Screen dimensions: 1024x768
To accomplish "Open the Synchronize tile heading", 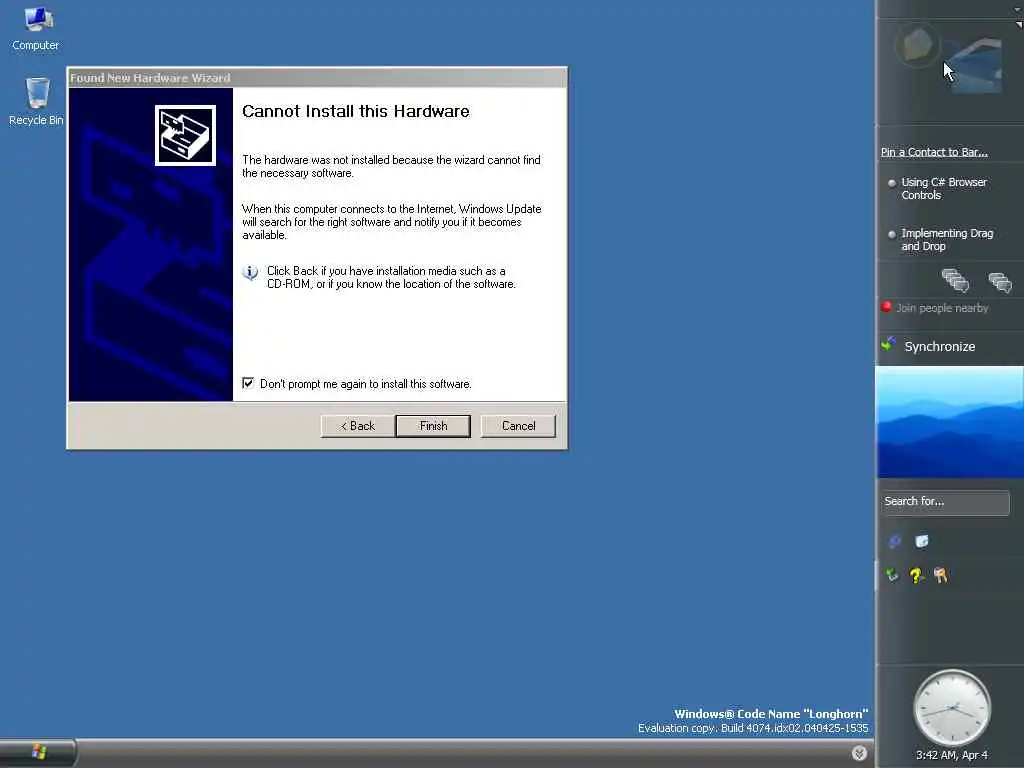I will (940, 347).
